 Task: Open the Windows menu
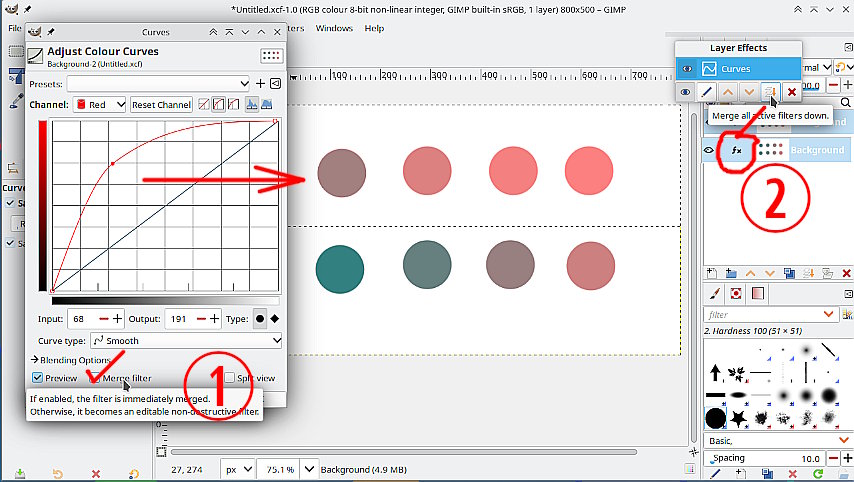(334, 28)
